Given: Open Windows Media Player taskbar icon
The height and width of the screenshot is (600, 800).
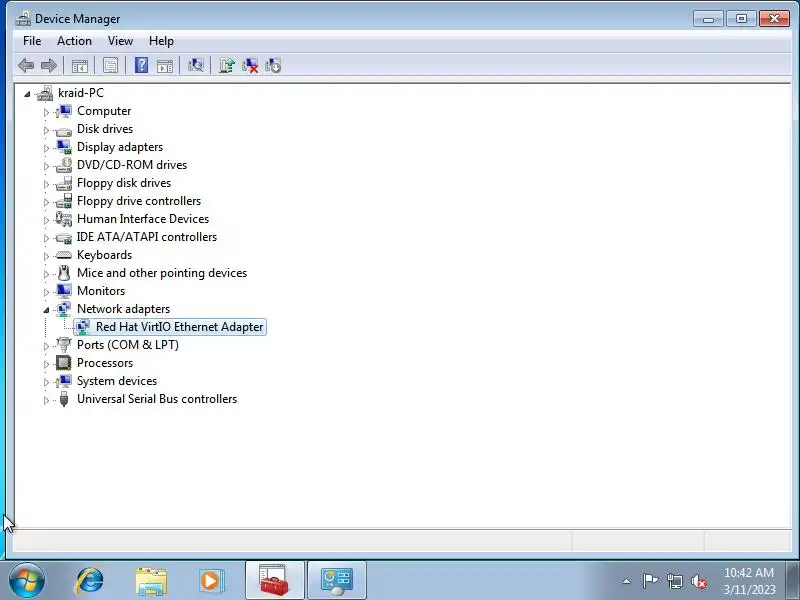Looking at the screenshot, I should [211, 581].
